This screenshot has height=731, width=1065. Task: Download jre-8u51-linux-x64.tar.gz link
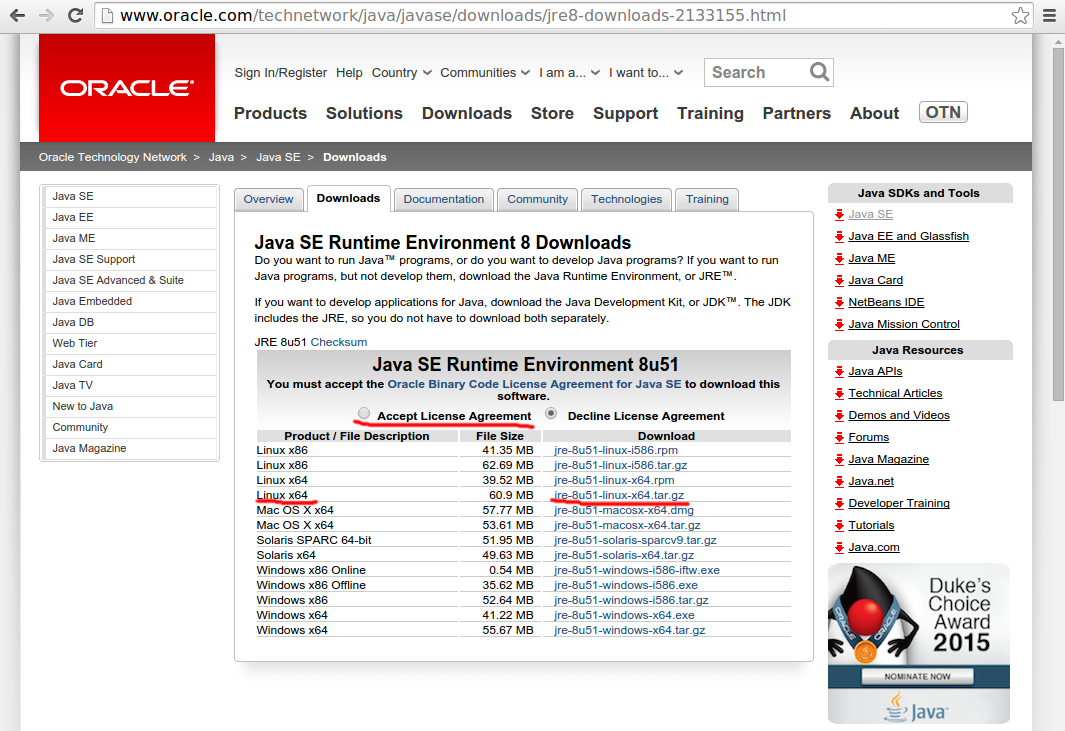point(619,495)
